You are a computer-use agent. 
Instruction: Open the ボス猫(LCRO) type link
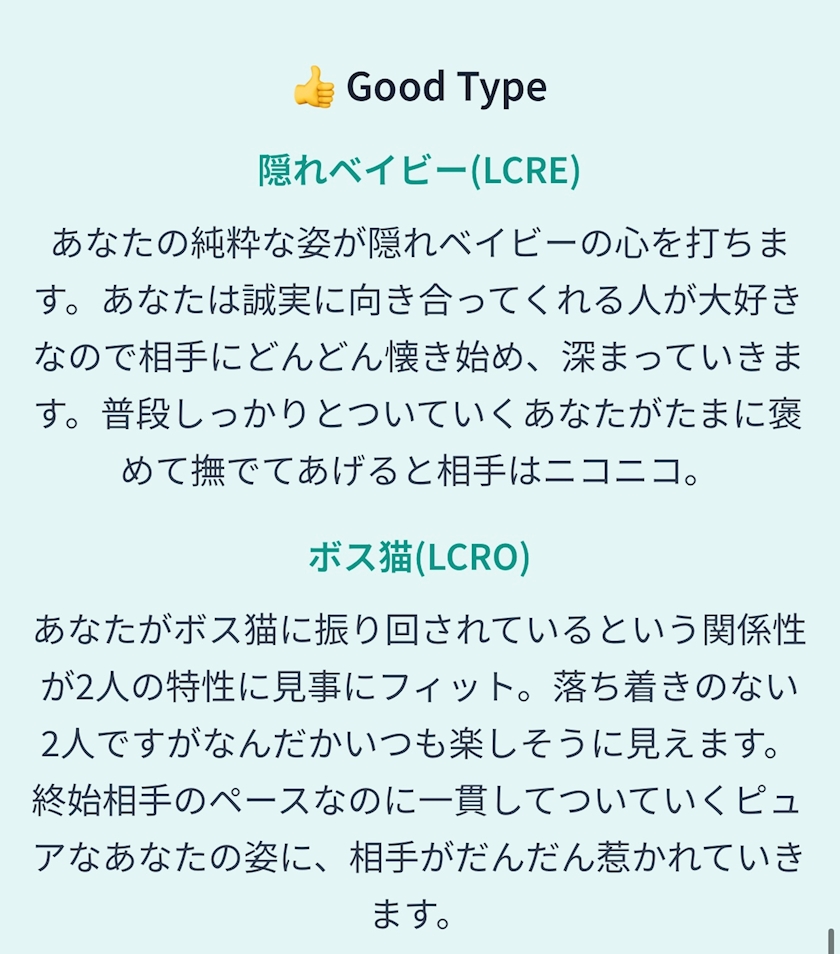[x=419, y=558]
